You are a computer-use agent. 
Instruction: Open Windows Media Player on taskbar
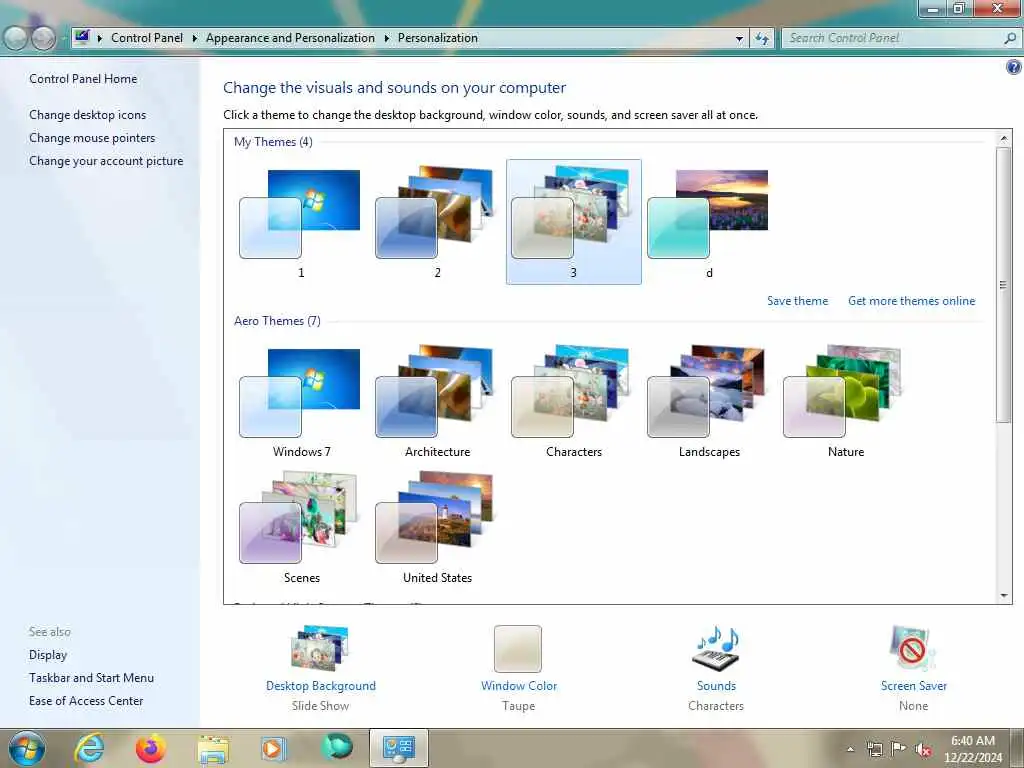coord(273,748)
